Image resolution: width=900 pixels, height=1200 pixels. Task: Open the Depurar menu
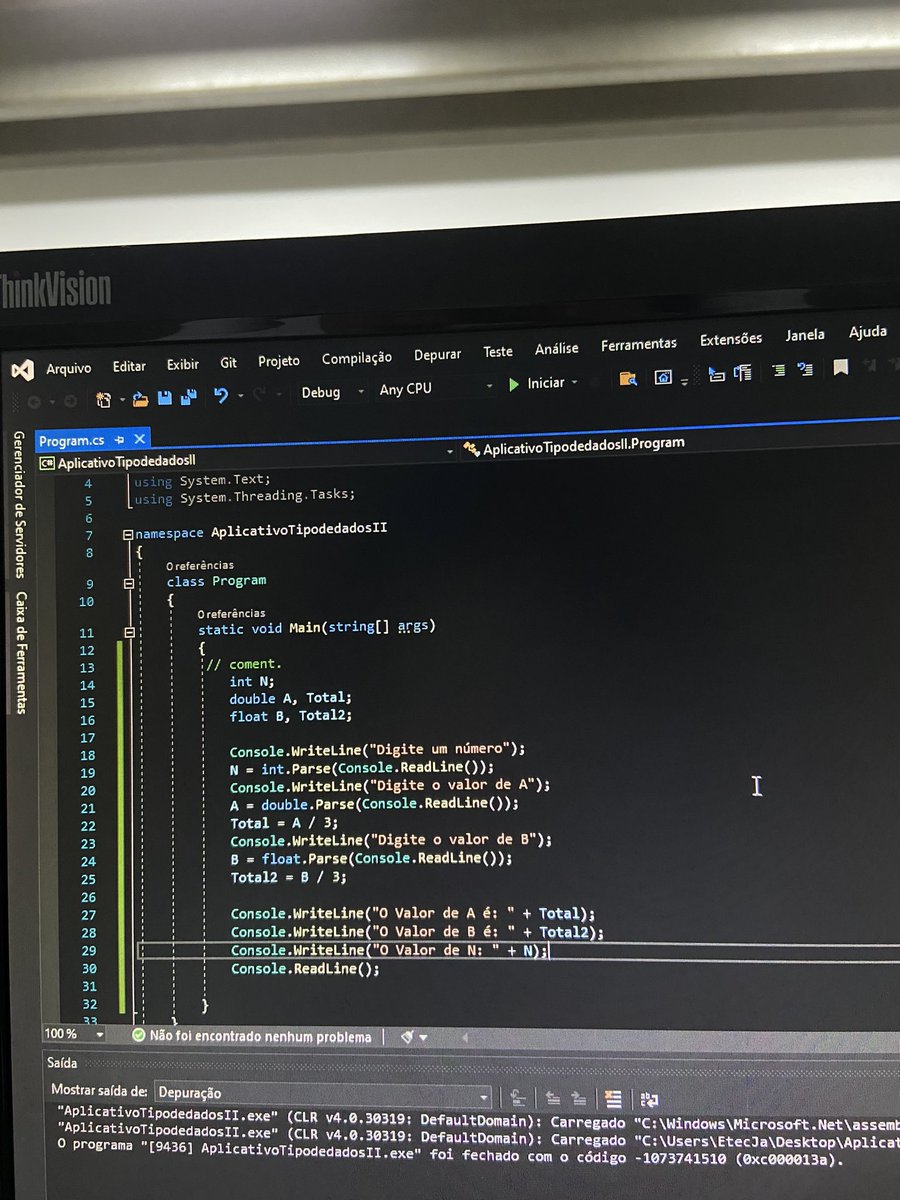click(x=438, y=354)
